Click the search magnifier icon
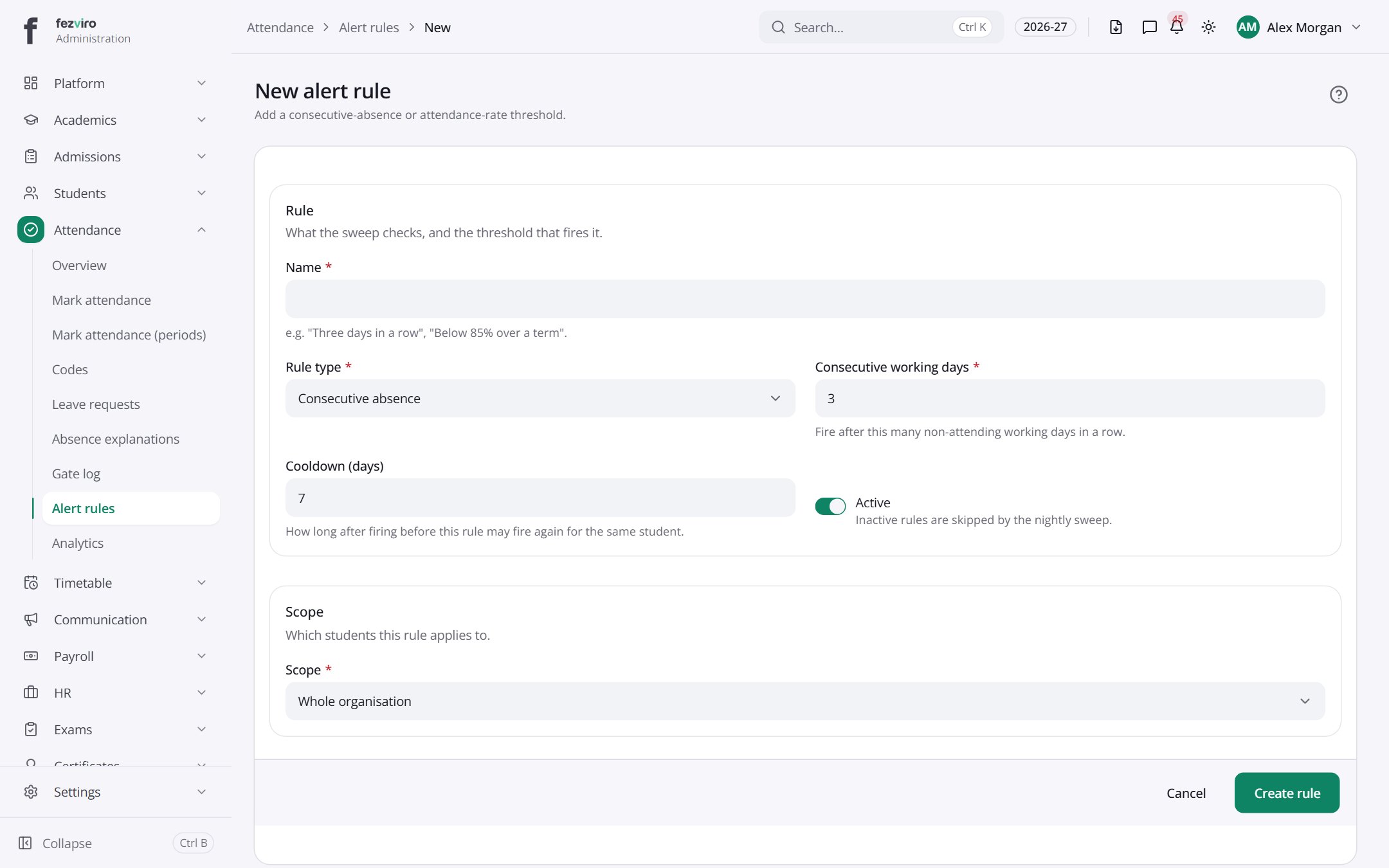Viewport: 1389px width, 868px height. 778,27
